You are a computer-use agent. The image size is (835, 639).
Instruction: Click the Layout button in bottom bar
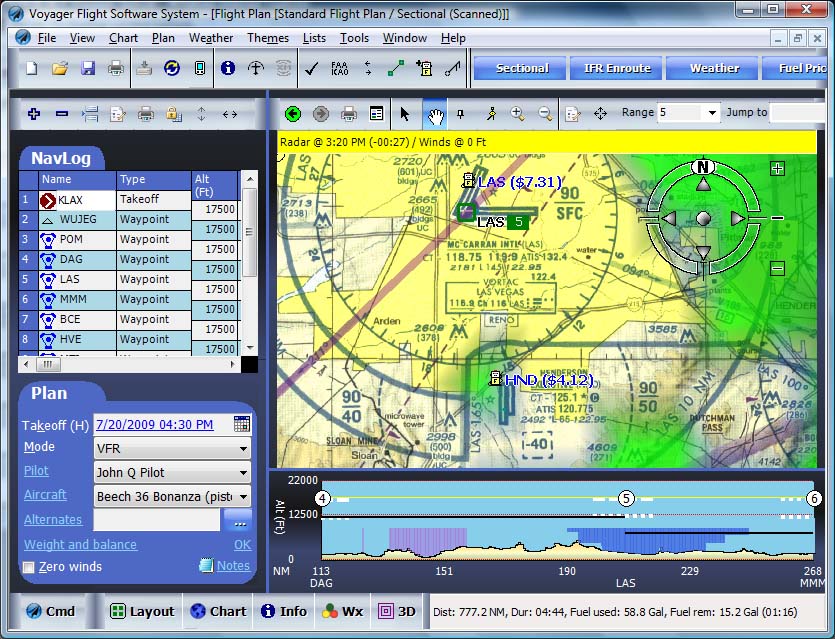142,611
